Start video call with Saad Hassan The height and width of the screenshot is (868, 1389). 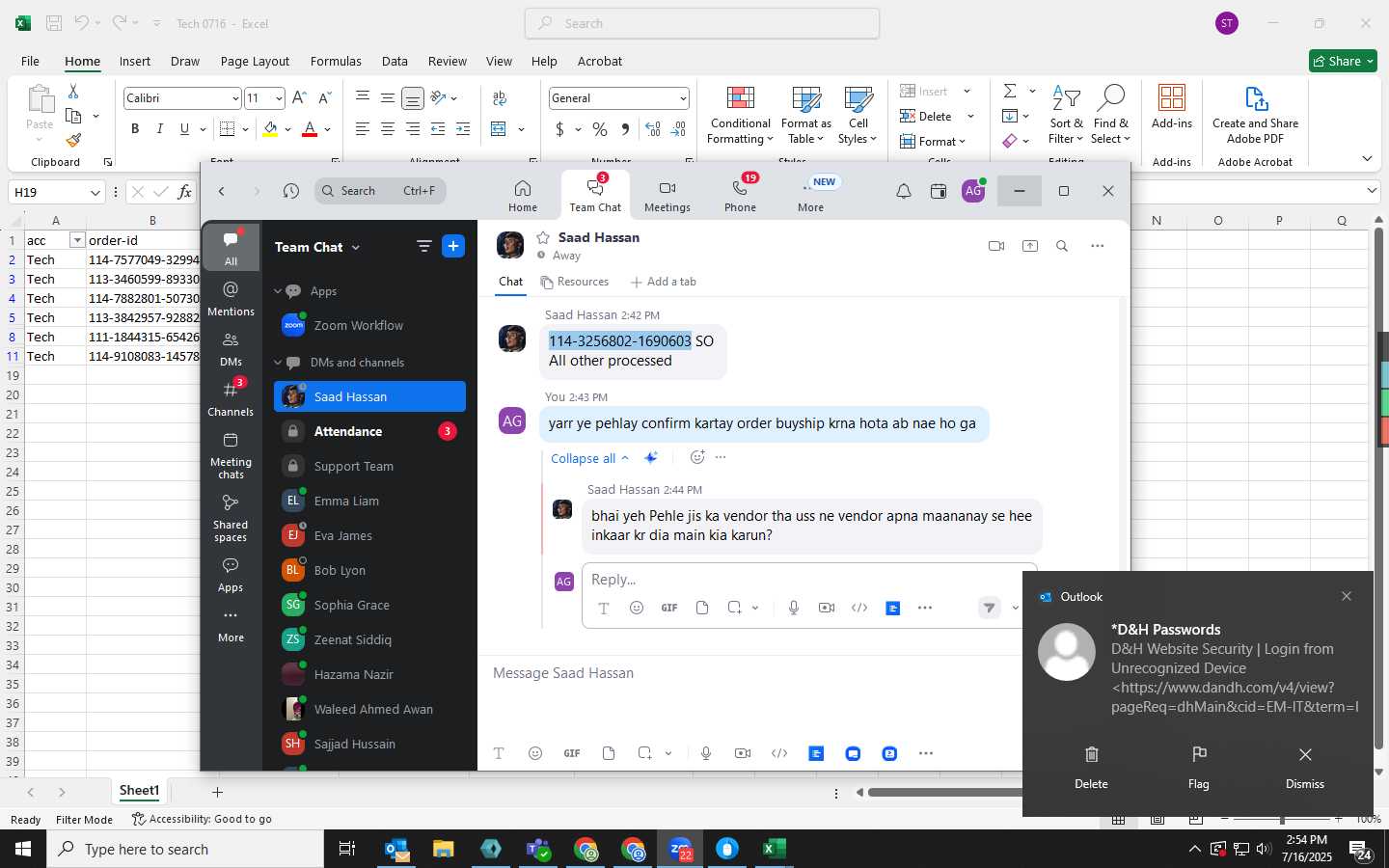tap(996, 246)
